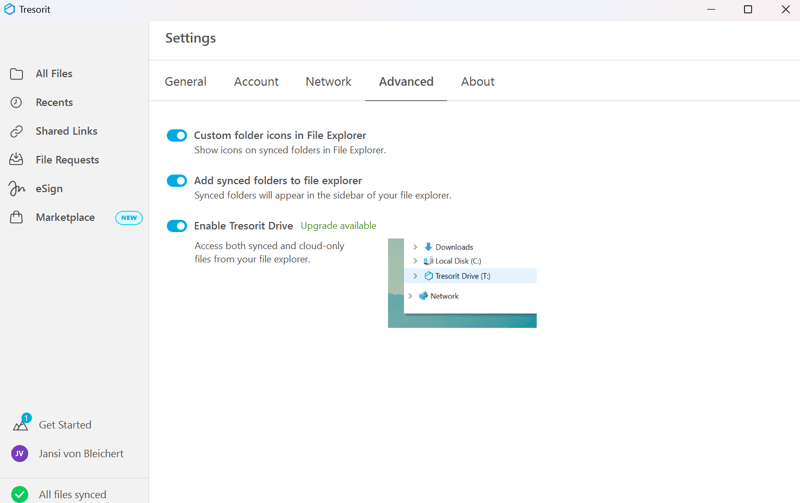
Task: Click the All files synced status text
Action: 72,494
